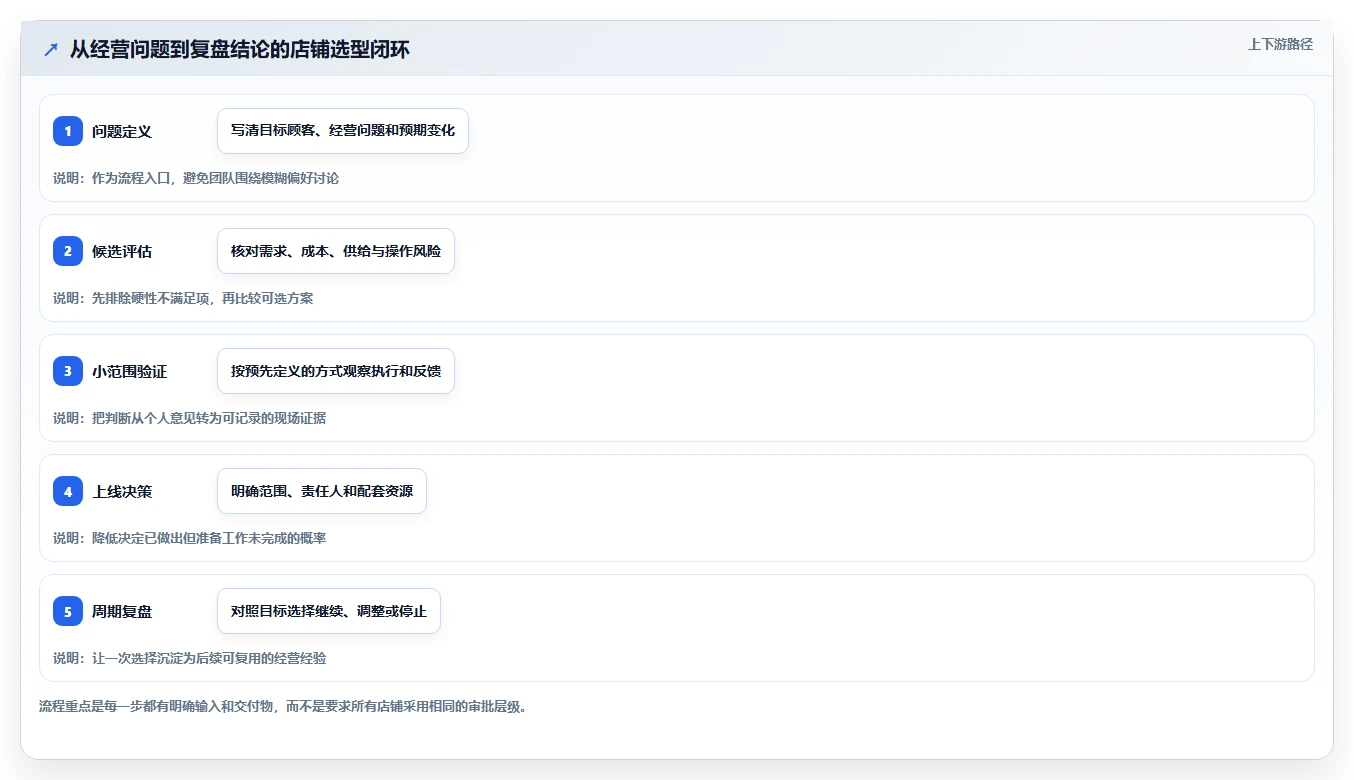Click the arrow icon beside the main title

(x=50, y=49)
